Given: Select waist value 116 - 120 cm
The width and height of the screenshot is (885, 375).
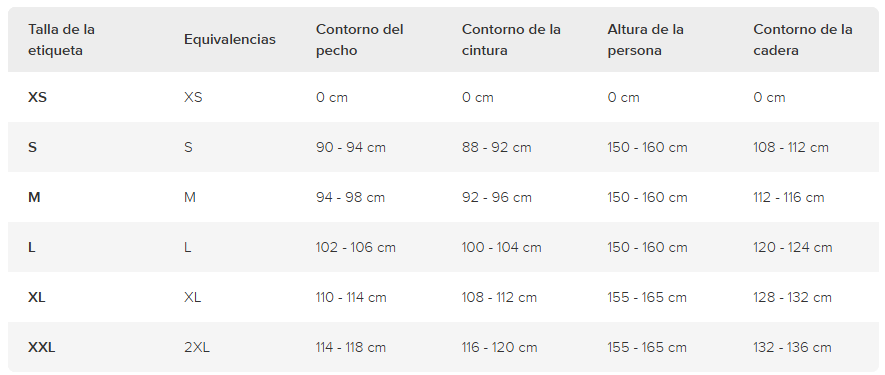Looking at the screenshot, I should [500, 347].
